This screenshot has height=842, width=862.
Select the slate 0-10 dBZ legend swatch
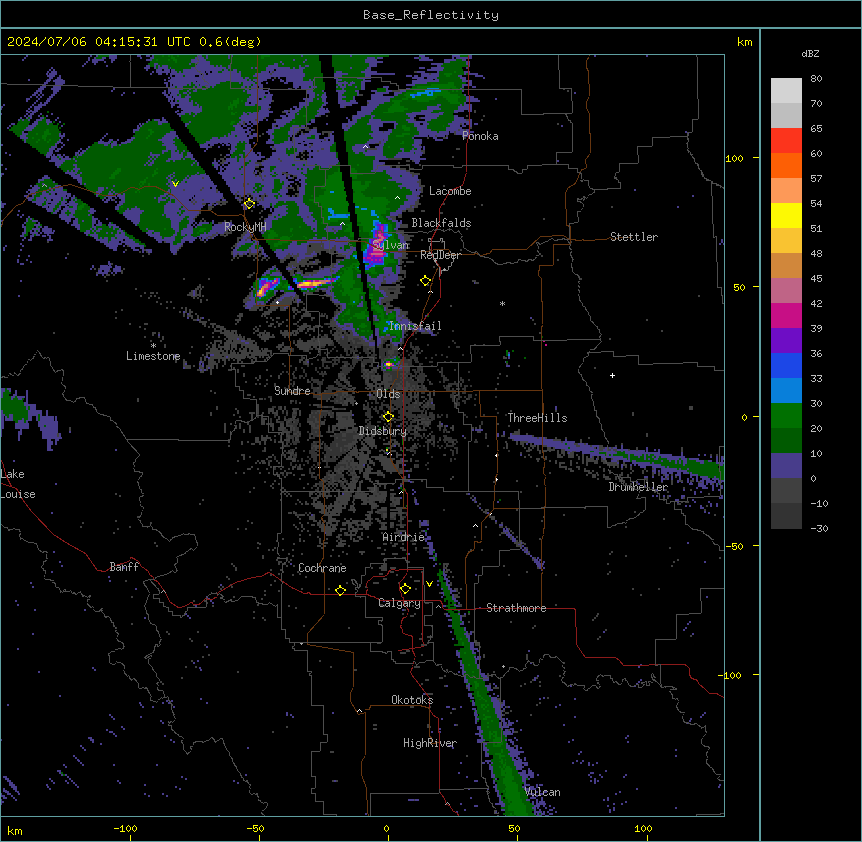click(786, 466)
